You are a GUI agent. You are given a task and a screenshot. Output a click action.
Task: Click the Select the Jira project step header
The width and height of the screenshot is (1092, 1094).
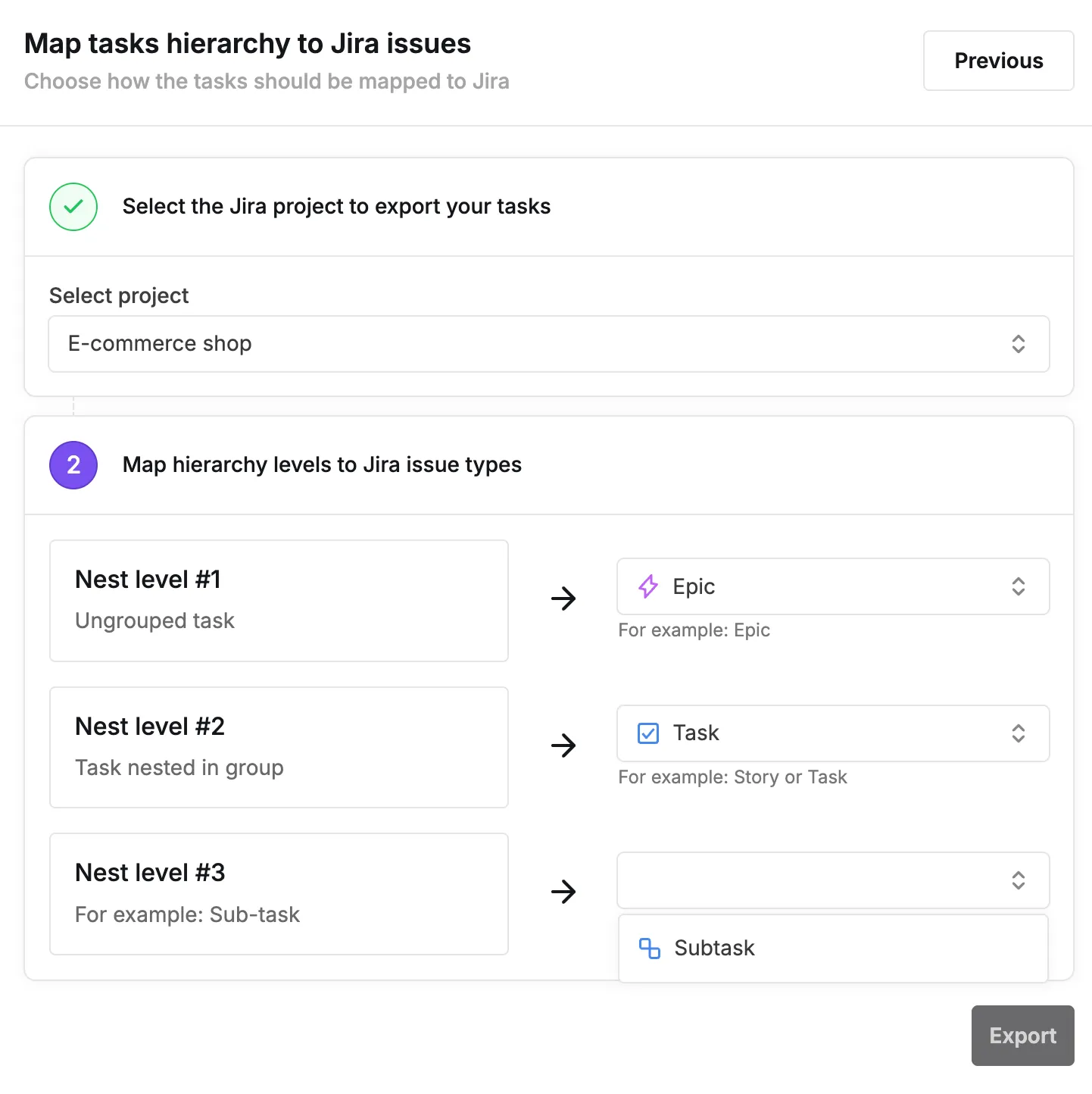point(336,207)
